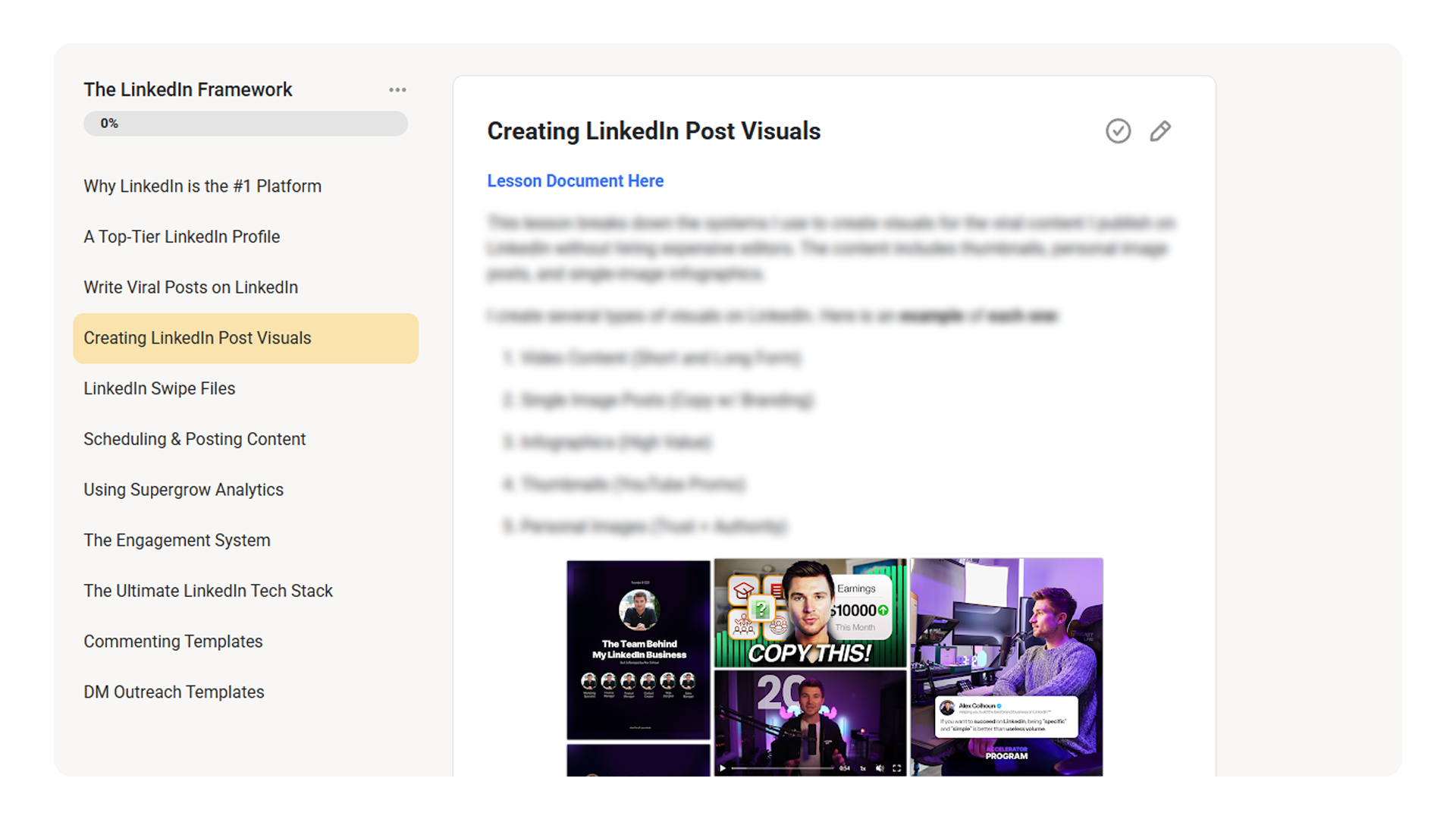
Task: Open The Team Behind My LinkedIn Business image
Action: click(x=639, y=650)
